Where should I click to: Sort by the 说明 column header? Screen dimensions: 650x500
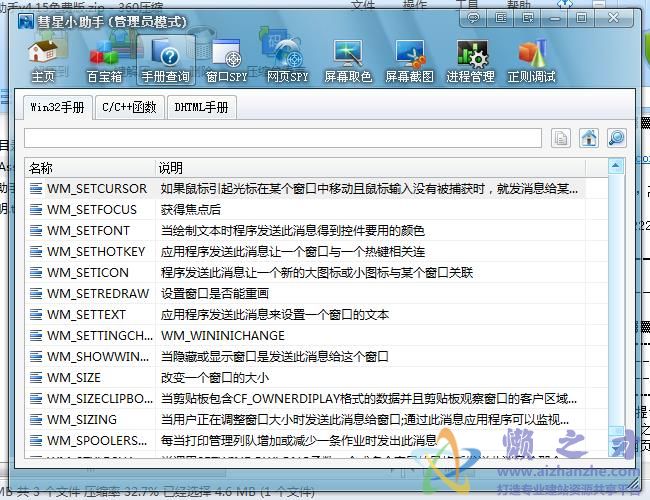tap(370, 168)
